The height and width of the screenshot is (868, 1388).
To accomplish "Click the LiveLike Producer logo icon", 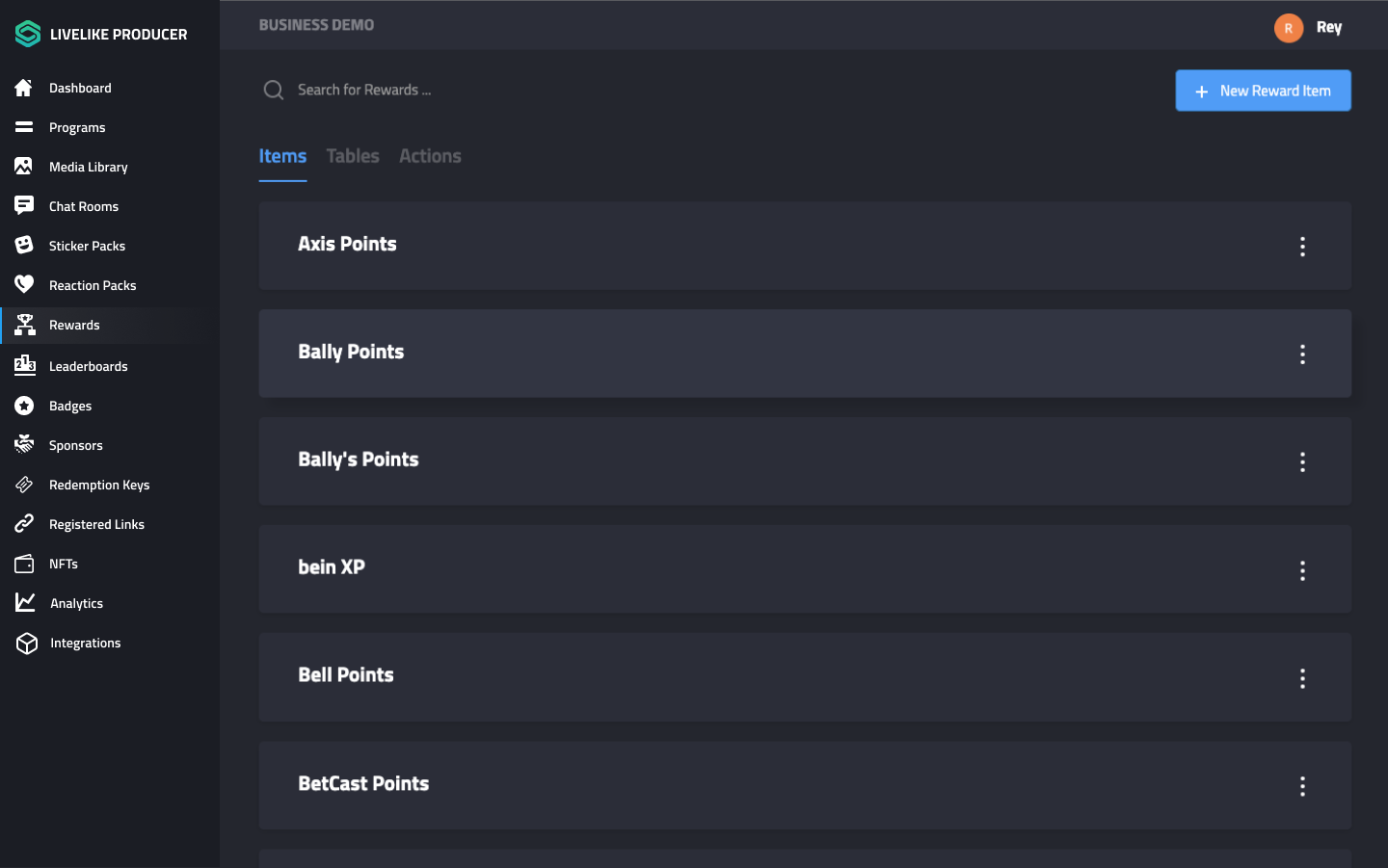I will pos(28,34).
